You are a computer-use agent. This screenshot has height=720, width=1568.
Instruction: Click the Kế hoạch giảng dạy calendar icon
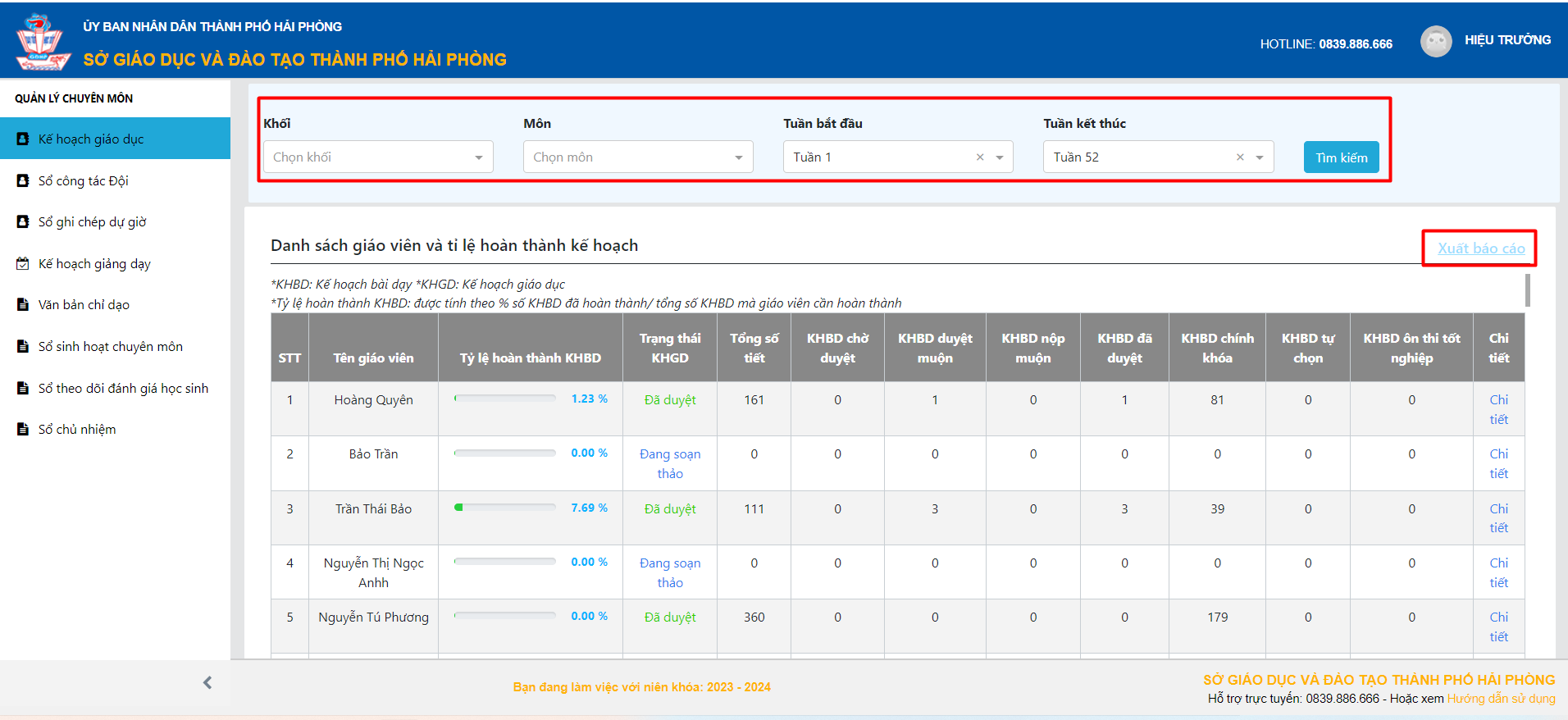(x=23, y=264)
